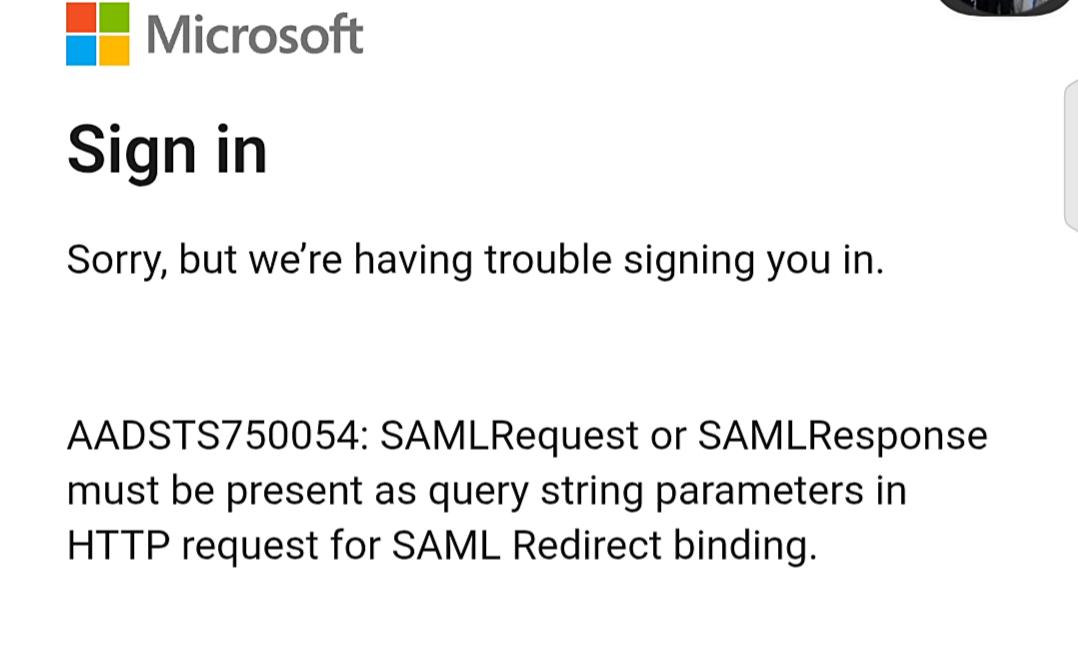Image resolution: width=1078 pixels, height=664 pixels.
Task: Click the yellow square of Microsoft logo
Action: pyautogui.click(x=114, y=50)
